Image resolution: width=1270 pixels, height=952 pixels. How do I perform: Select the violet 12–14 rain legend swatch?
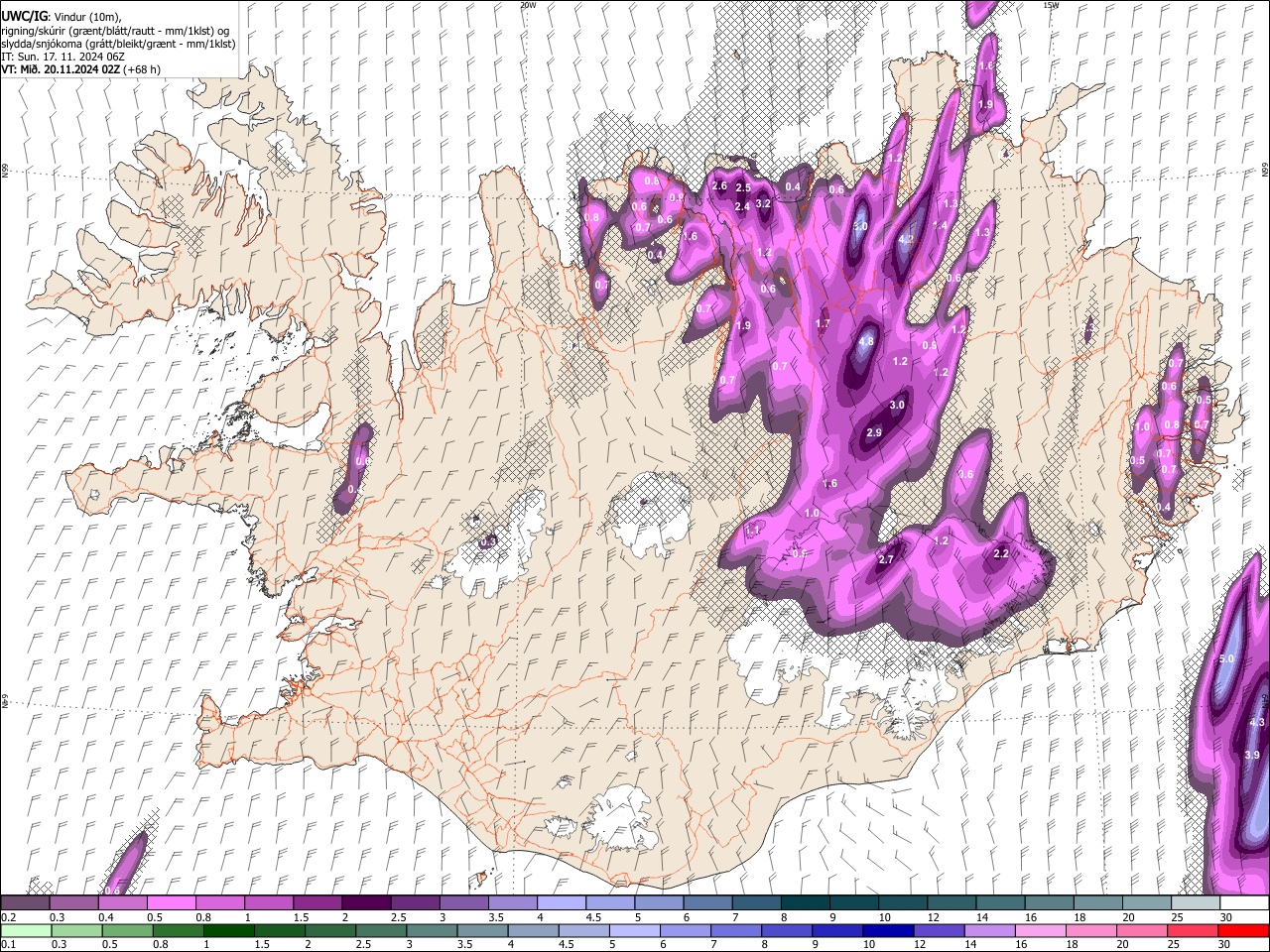[x=939, y=930]
